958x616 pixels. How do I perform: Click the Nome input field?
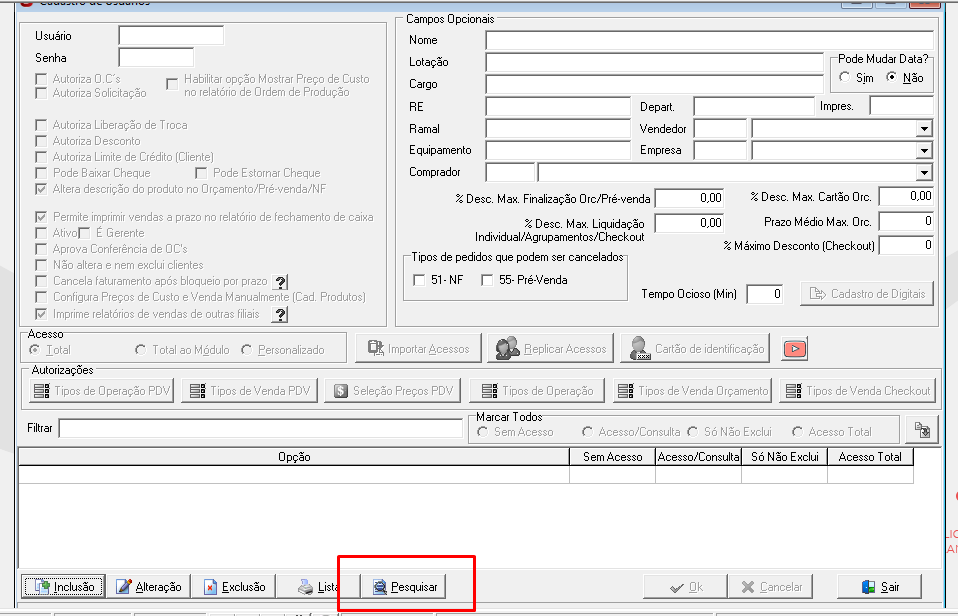click(709, 40)
